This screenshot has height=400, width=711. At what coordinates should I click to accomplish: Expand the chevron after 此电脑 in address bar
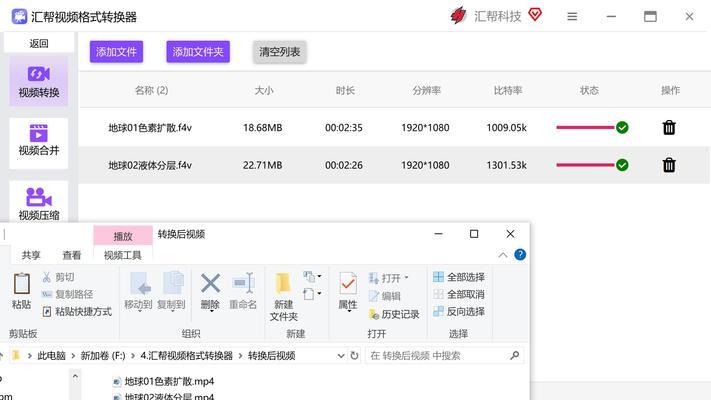point(73,356)
